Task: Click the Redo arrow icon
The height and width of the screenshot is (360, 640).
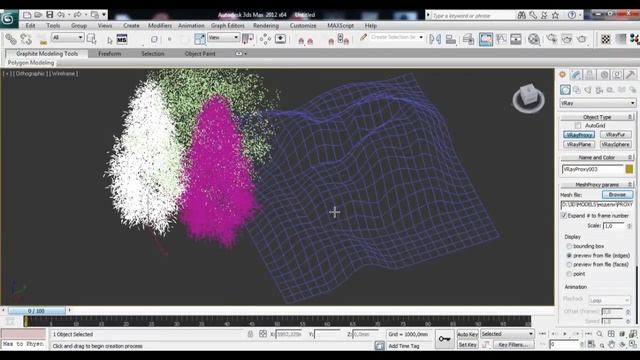Action: tap(78, 15)
